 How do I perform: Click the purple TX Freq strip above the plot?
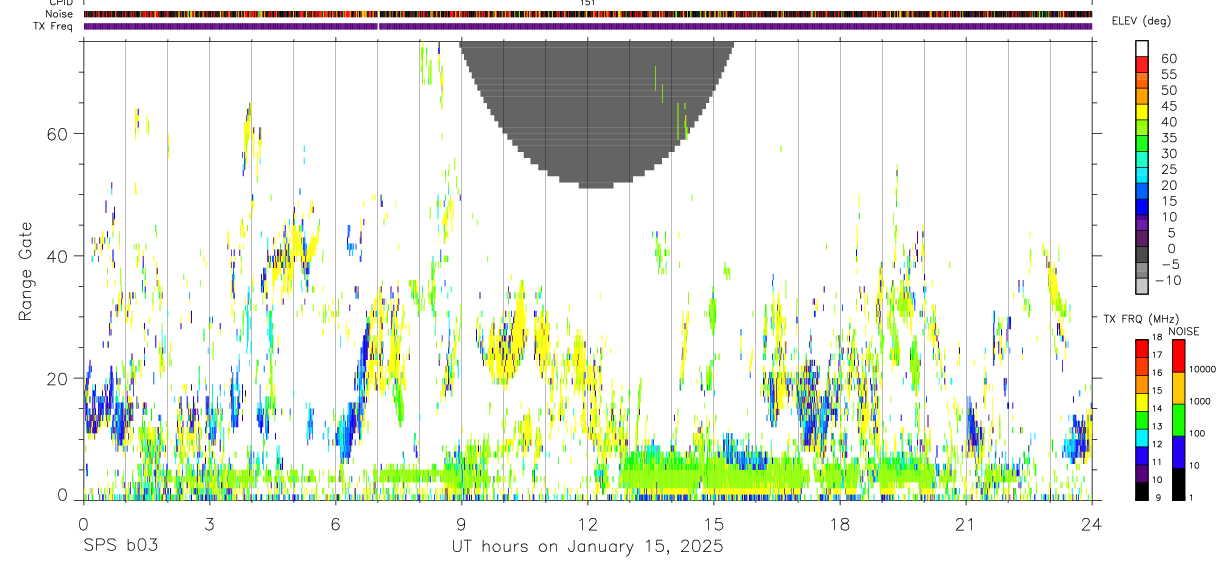pos(588,26)
